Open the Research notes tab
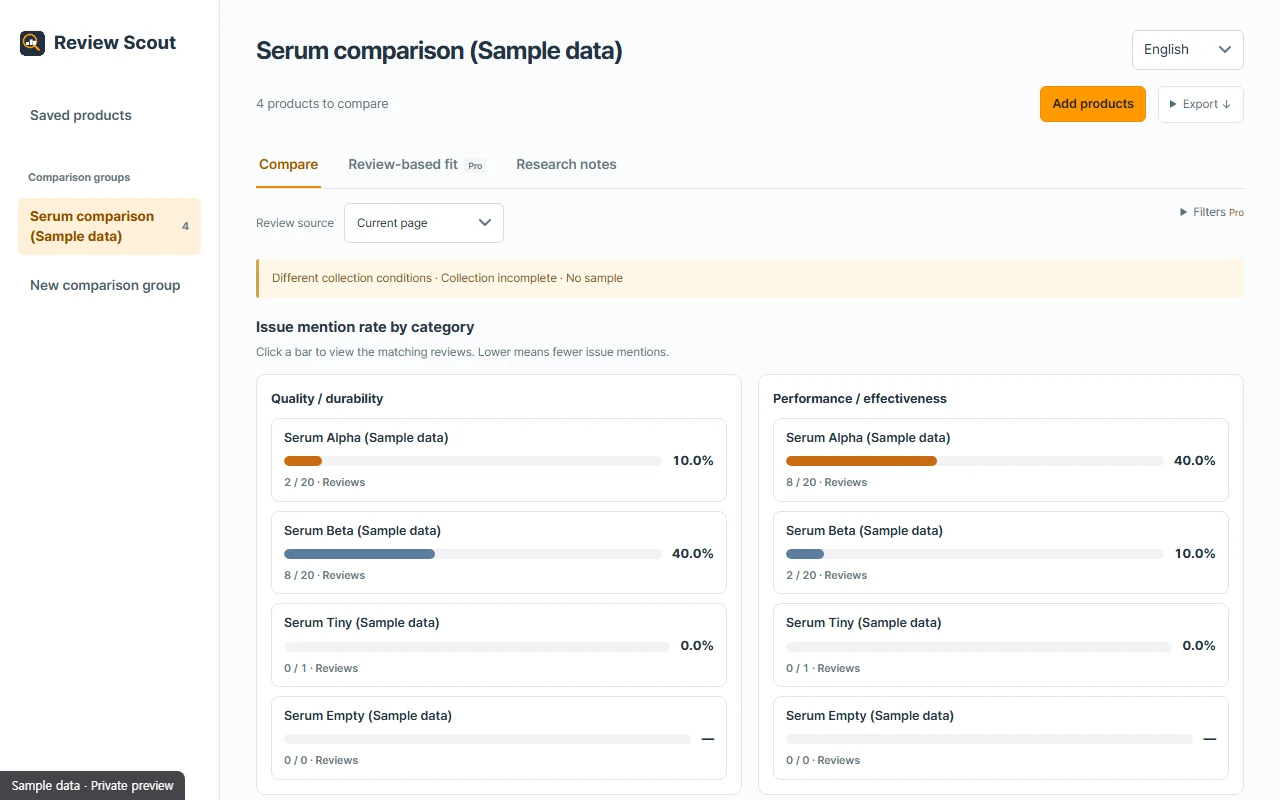The image size is (1280, 800). point(566,165)
